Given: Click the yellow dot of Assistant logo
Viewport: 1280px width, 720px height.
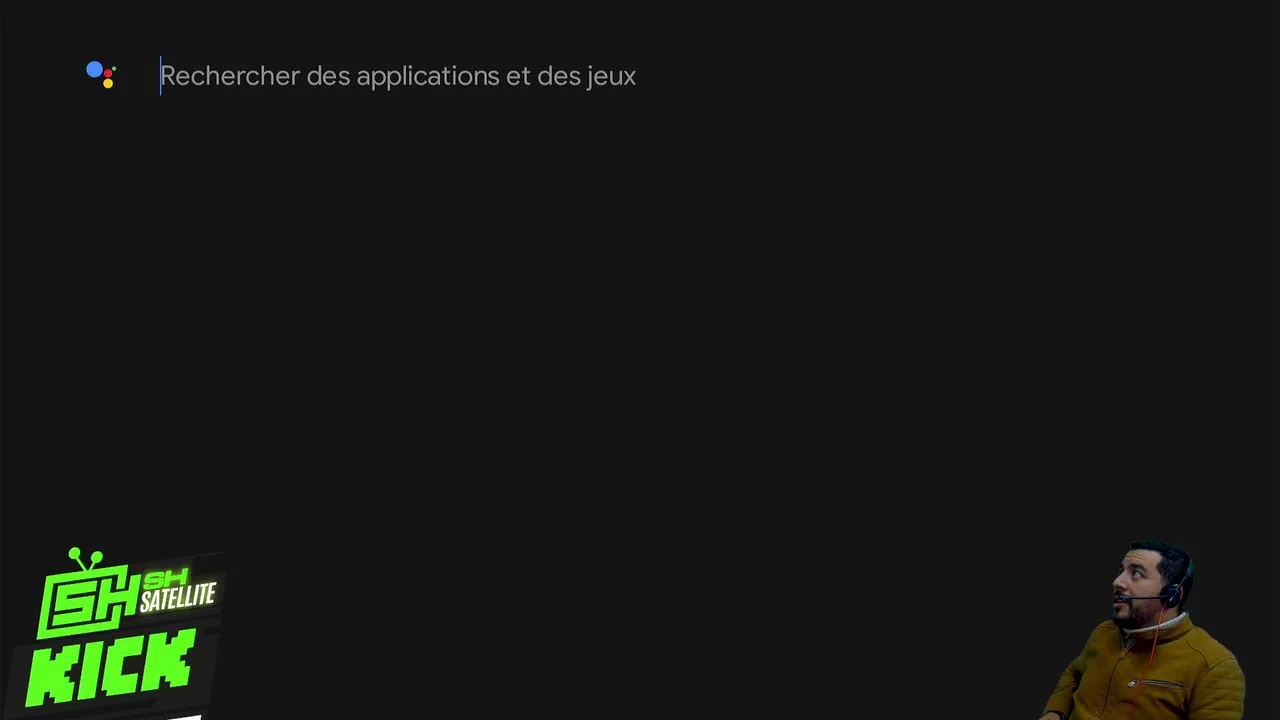Looking at the screenshot, I should click(x=108, y=83).
